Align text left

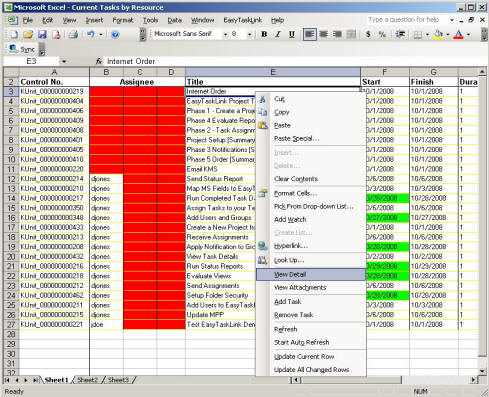309,34
